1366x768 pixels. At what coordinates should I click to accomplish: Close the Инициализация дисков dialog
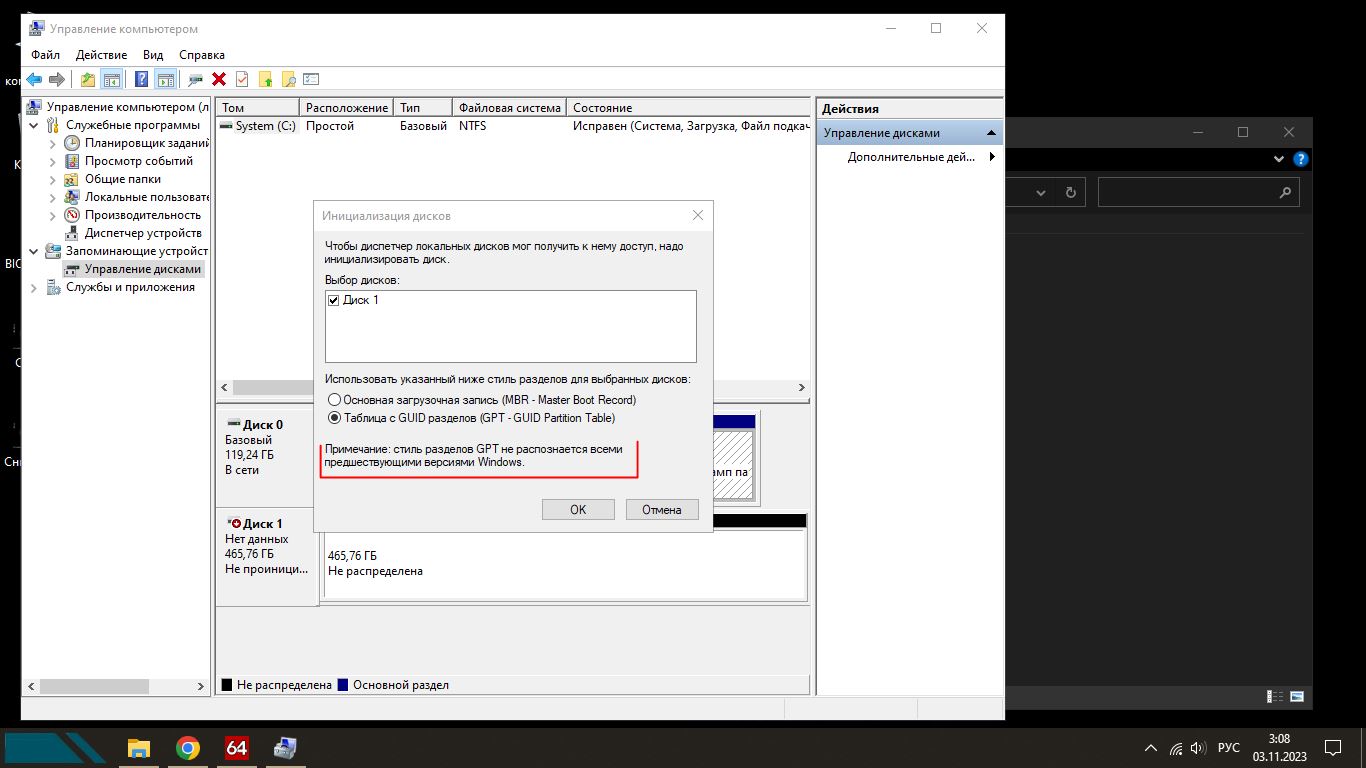point(698,215)
